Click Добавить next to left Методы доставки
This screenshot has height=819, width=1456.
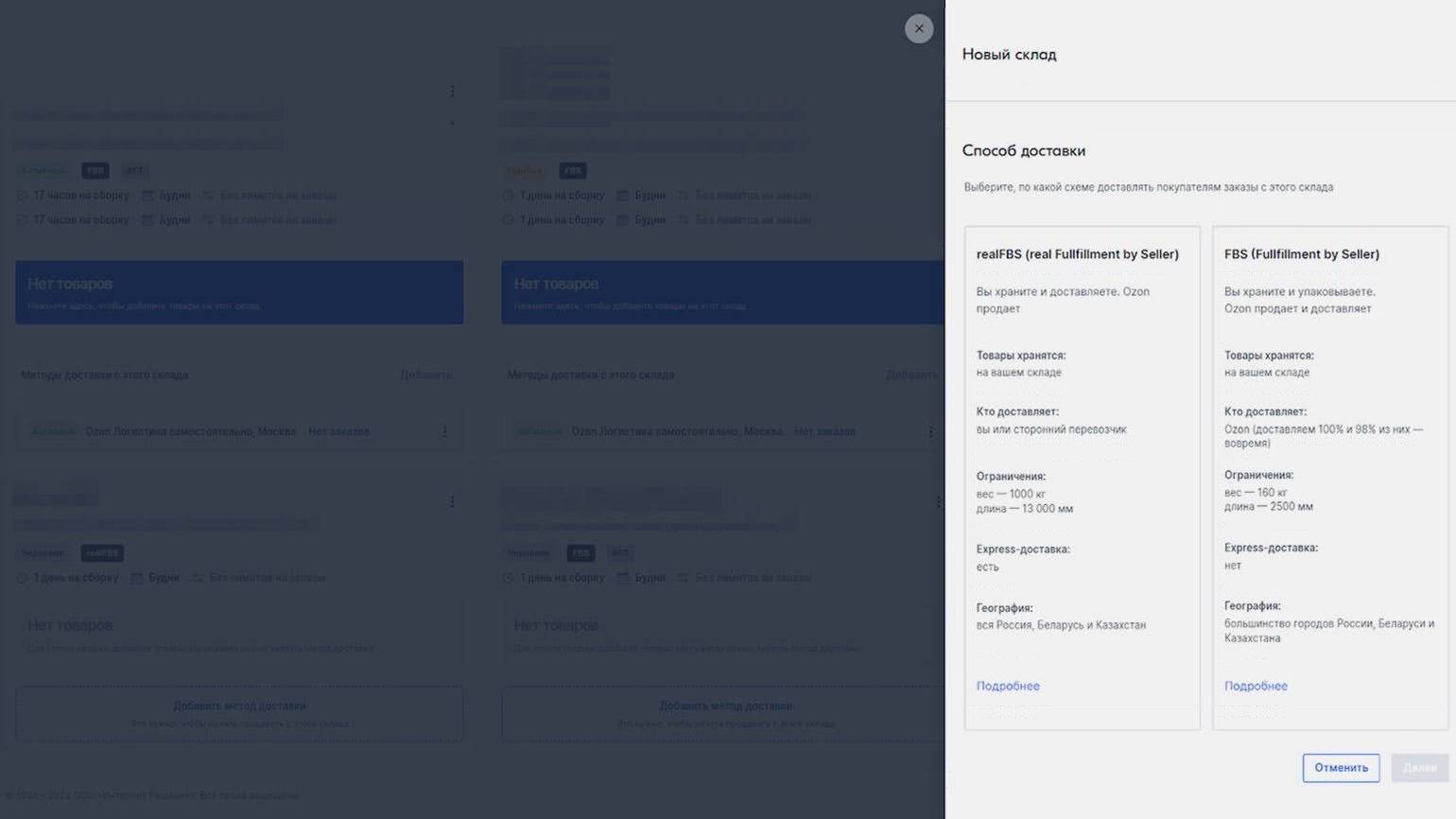point(426,375)
